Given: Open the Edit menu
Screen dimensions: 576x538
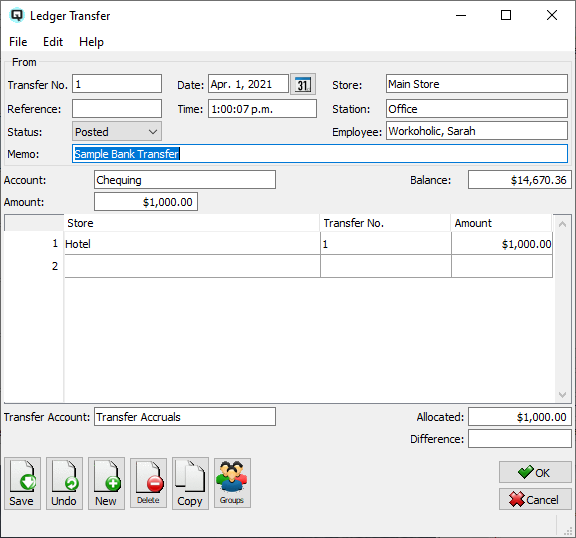Looking at the screenshot, I should point(53,42).
